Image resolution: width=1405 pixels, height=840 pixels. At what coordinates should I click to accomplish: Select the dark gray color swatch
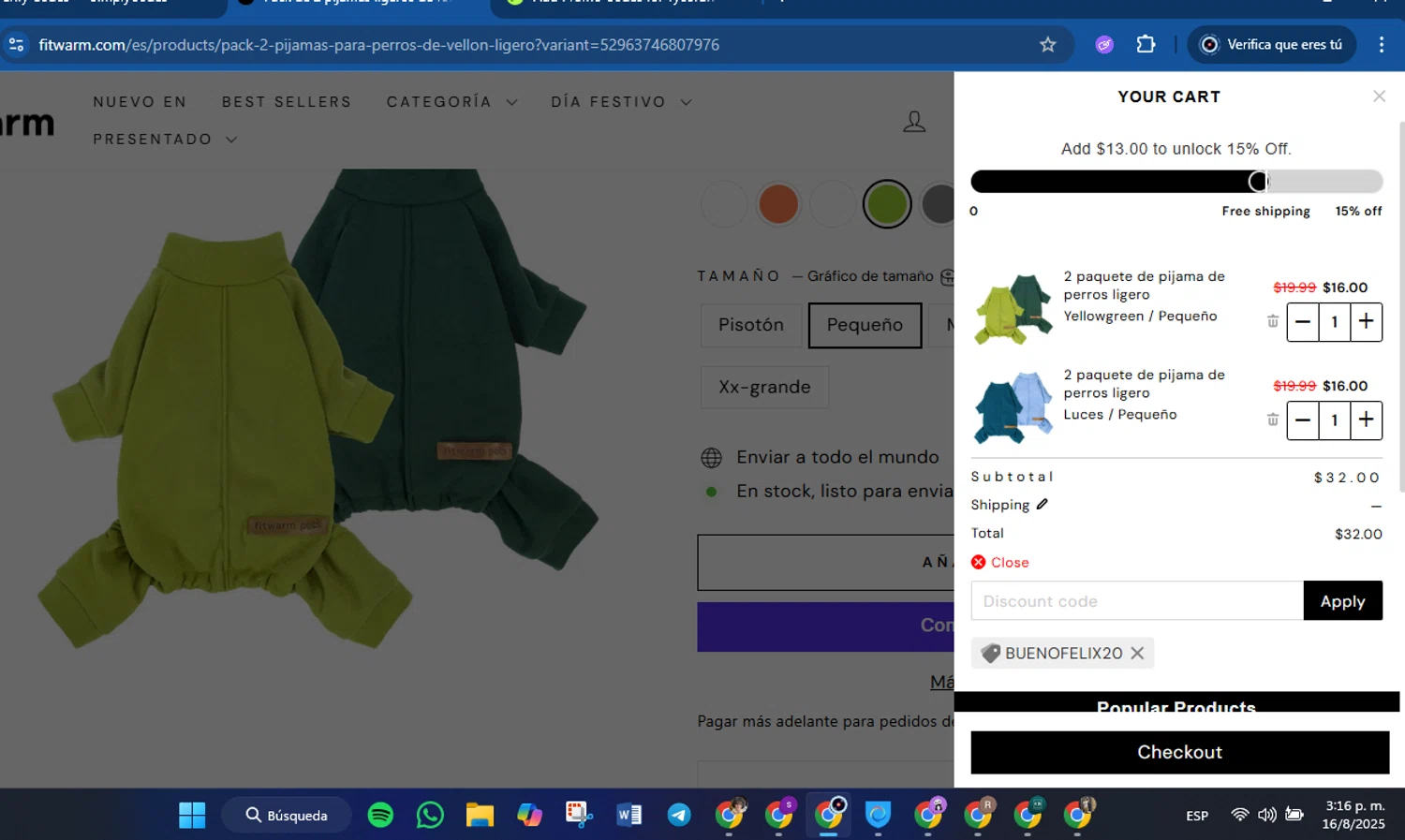938,203
